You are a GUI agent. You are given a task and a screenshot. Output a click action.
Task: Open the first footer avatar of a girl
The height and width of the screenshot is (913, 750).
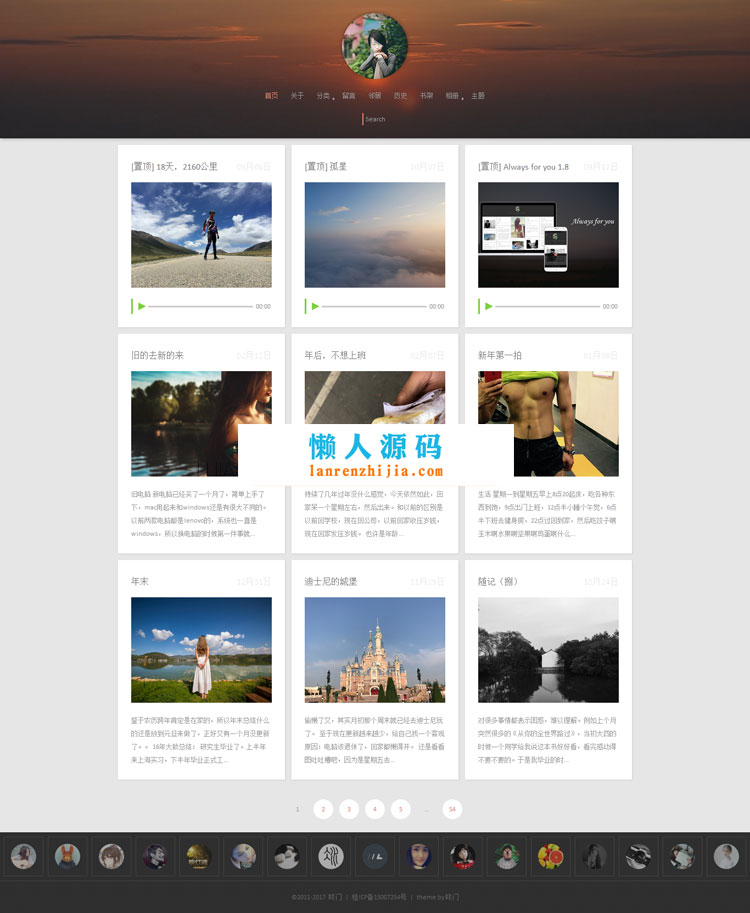[x=23, y=857]
